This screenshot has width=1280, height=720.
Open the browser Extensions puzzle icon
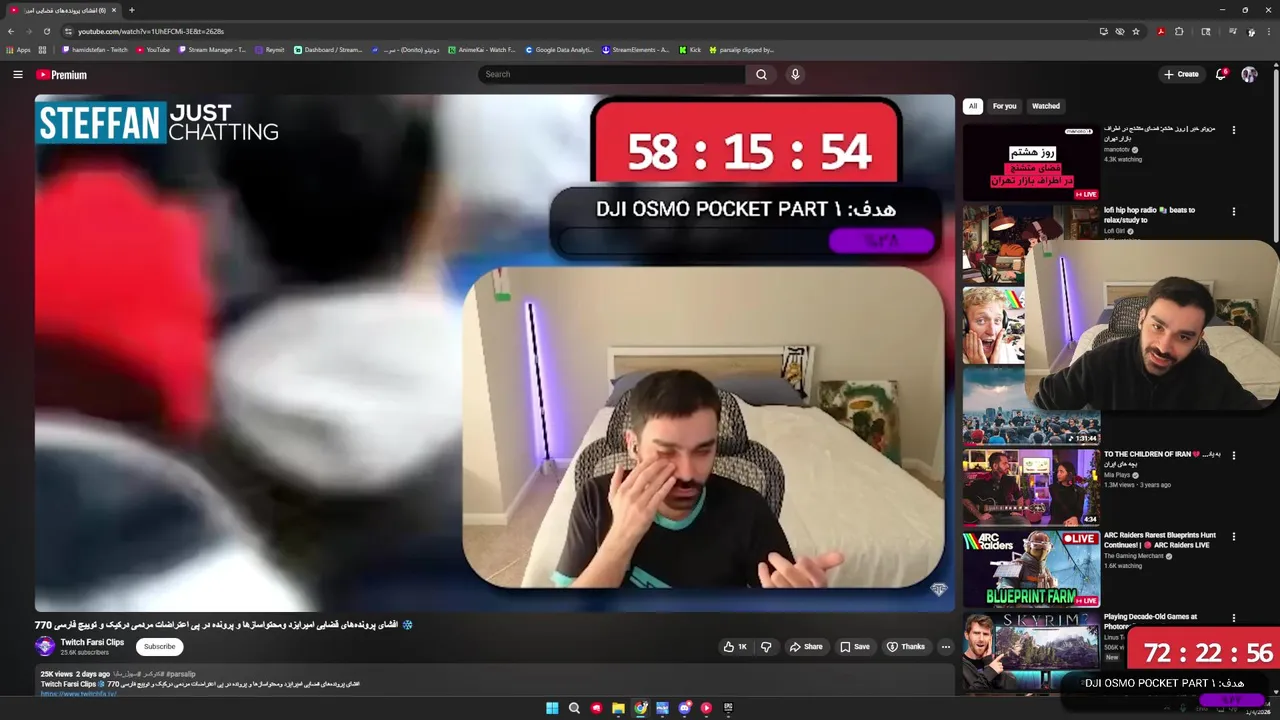[1179, 31]
